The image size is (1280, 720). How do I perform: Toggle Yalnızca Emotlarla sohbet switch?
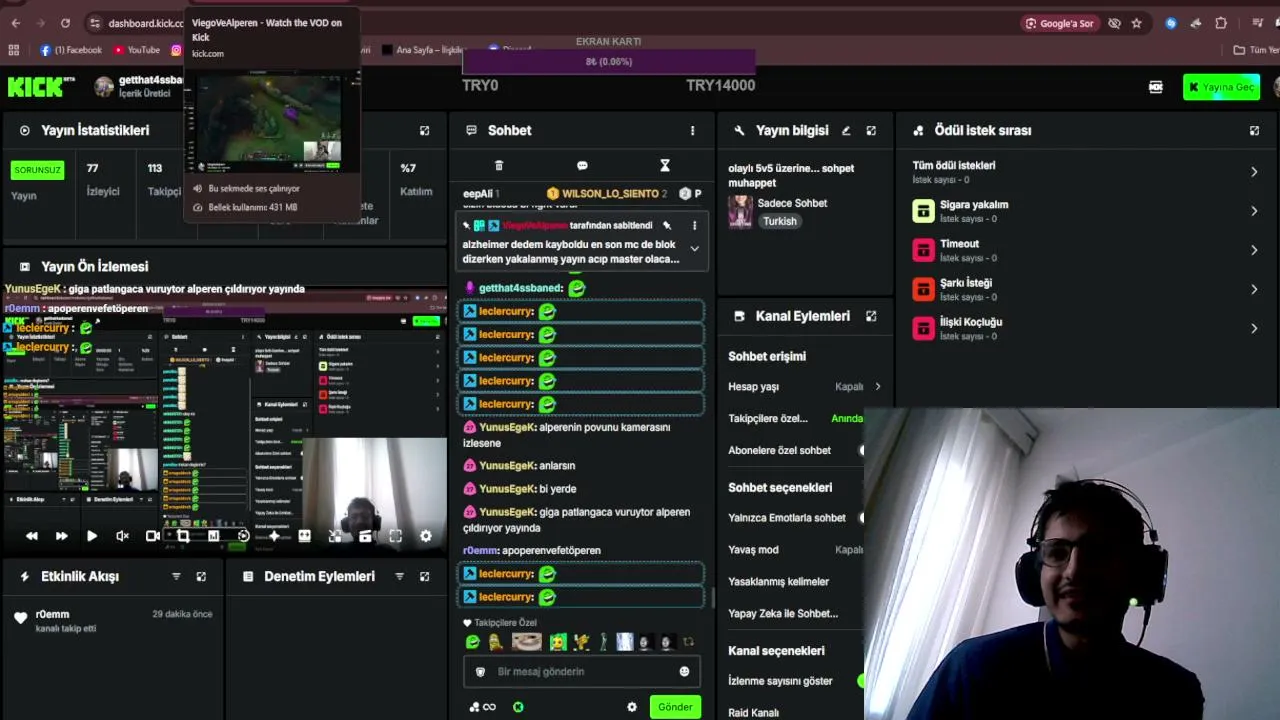click(861, 518)
